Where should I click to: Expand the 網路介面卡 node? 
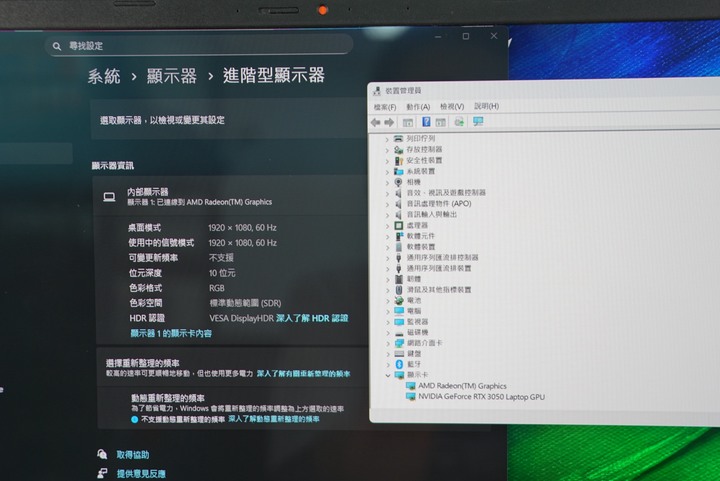388,344
